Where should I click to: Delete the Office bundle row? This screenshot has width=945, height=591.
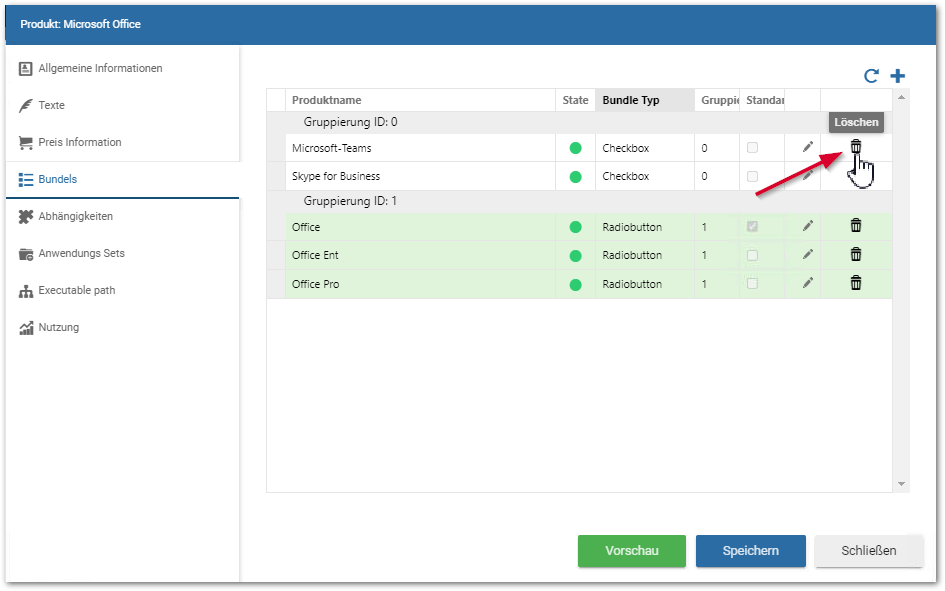coord(856,225)
